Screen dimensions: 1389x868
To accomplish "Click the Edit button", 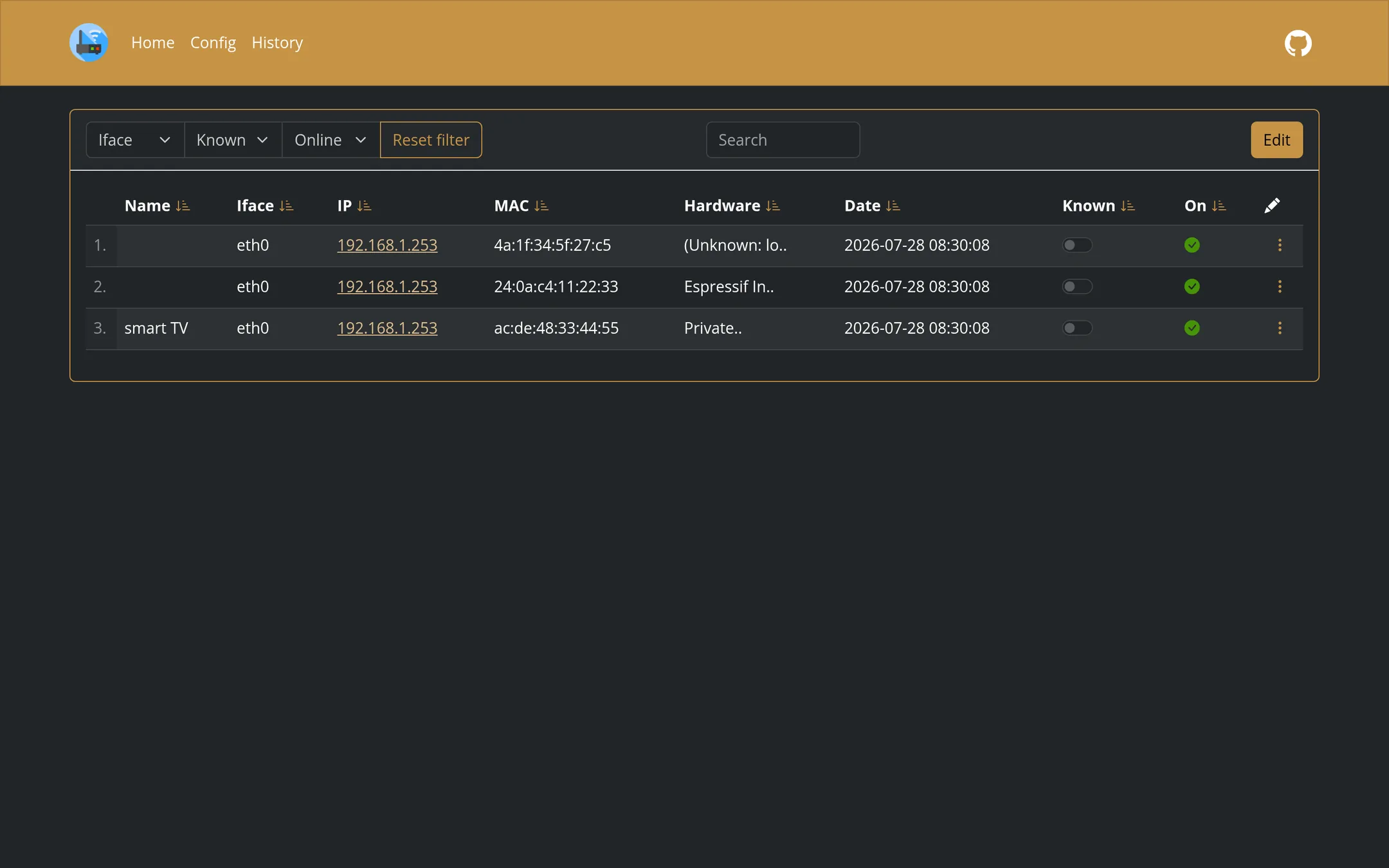I will [x=1276, y=140].
